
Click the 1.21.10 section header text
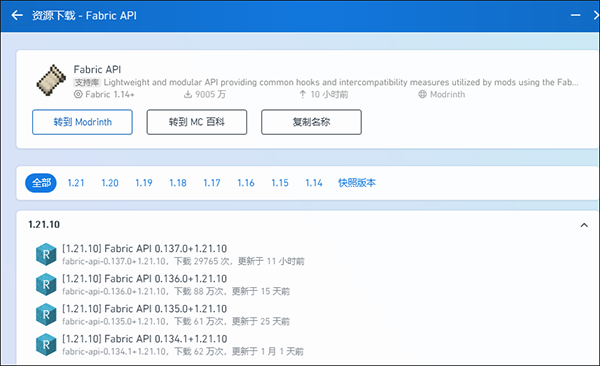coord(44,224)
